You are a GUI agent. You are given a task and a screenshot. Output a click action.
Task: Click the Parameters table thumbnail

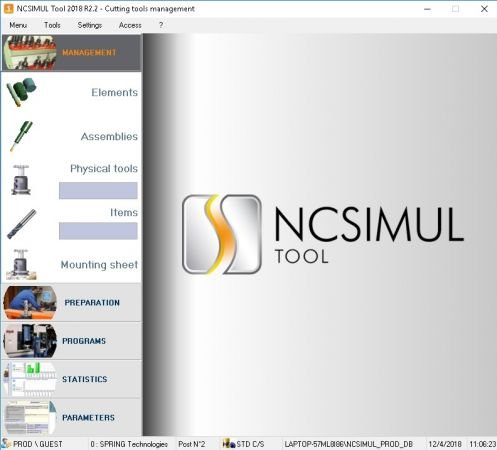point(30,418)
